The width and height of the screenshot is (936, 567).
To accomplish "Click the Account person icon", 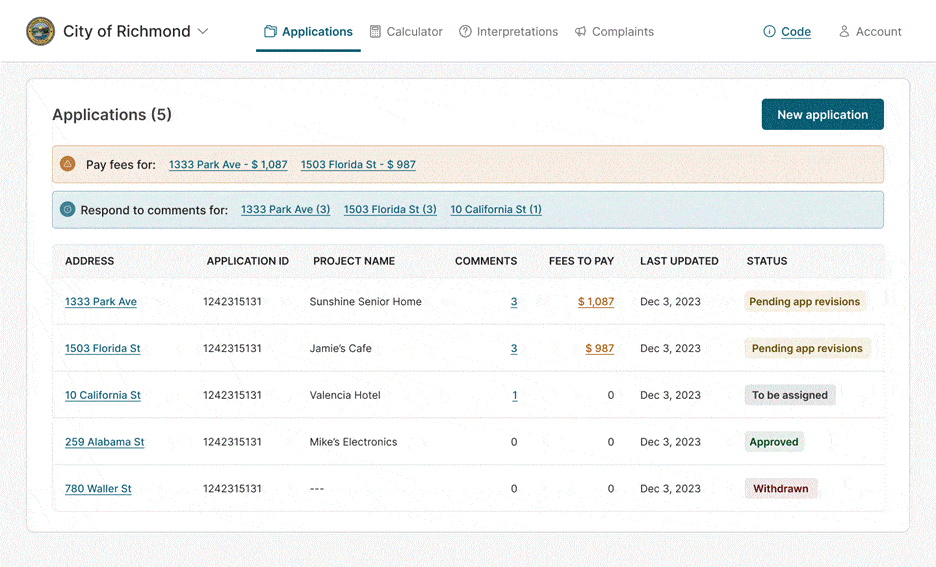I will [x=844, y=32].
